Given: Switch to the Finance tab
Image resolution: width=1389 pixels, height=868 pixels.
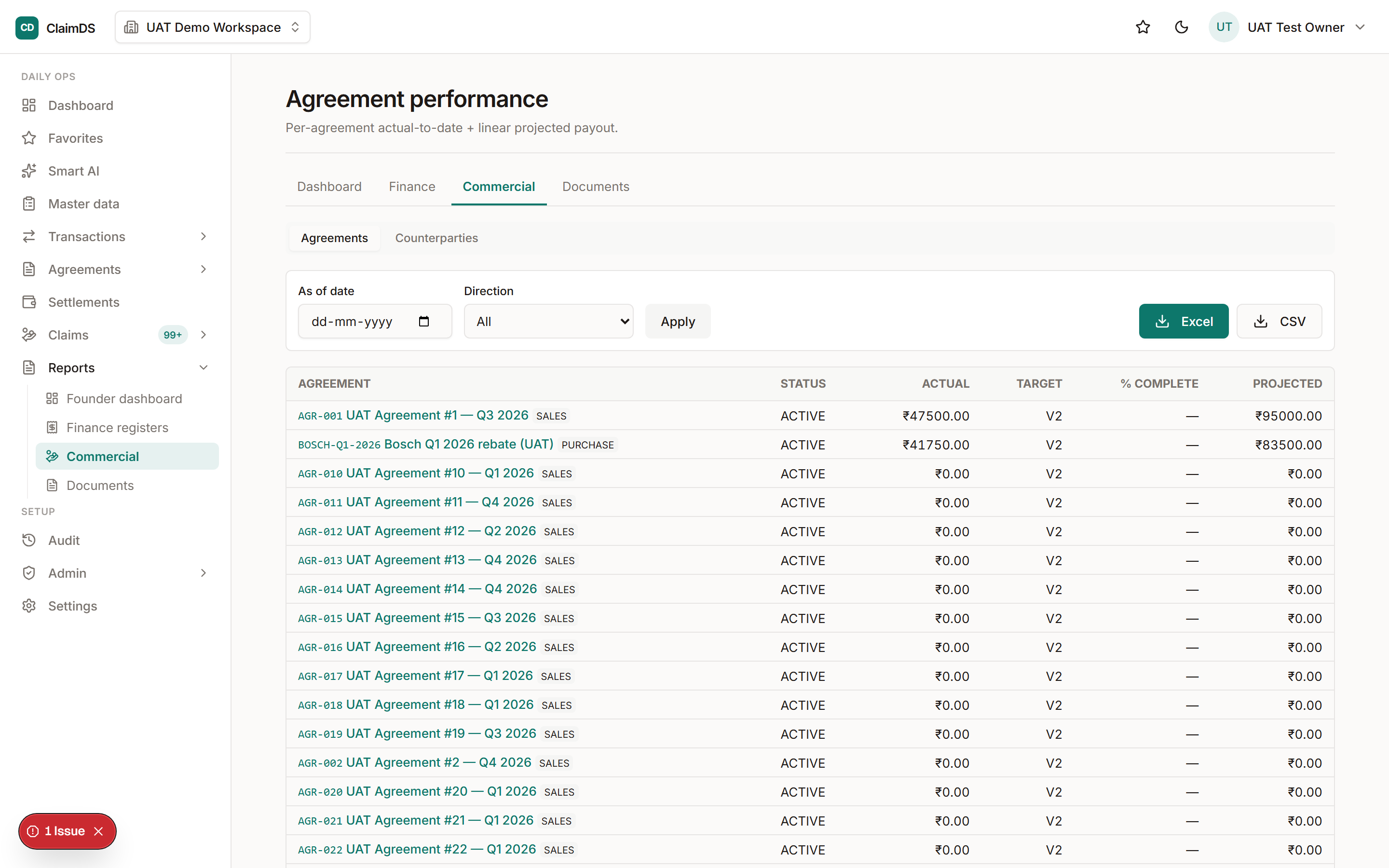Looking at the screenshot, I should coord(412,187).
